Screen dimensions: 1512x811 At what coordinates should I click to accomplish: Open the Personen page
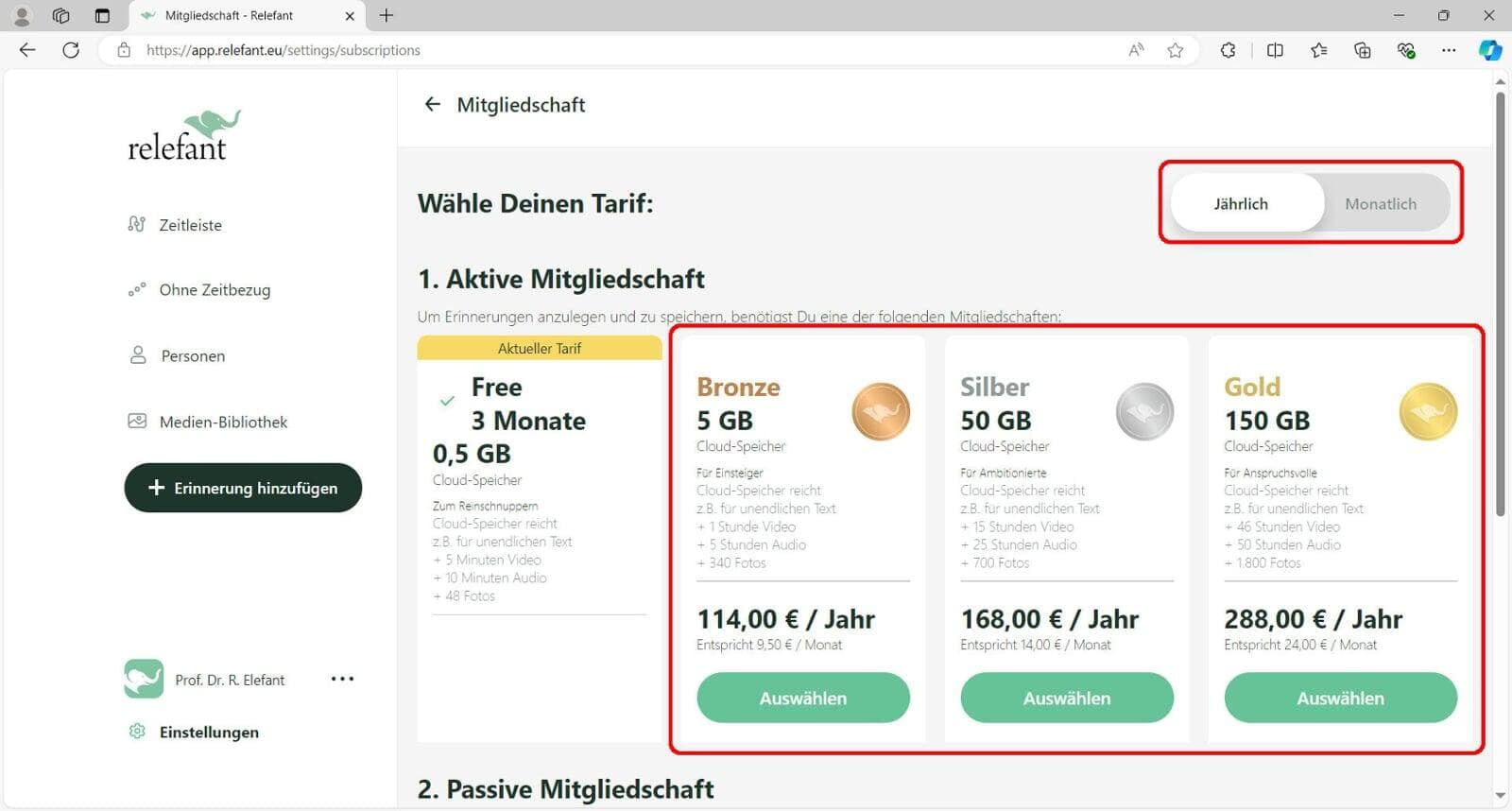[x=177, y=355]
